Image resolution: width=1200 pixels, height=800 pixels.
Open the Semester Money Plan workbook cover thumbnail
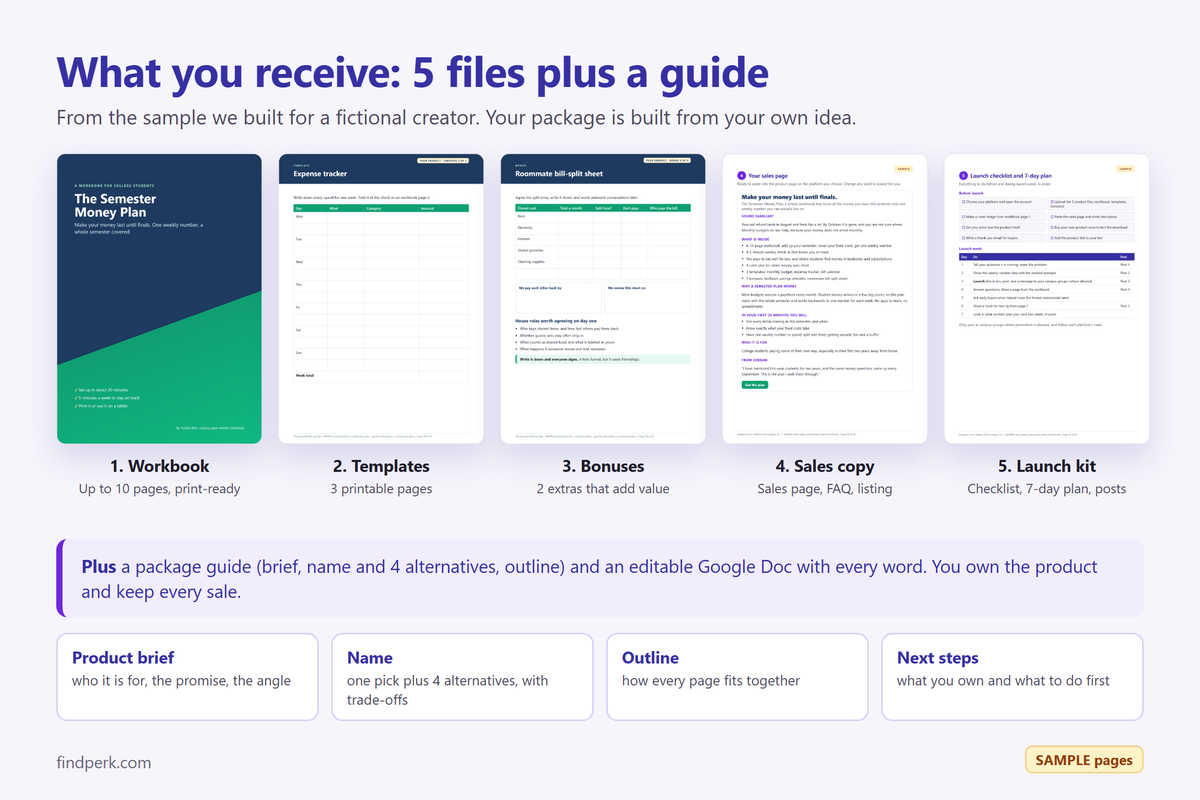click(x=159, y=298)
